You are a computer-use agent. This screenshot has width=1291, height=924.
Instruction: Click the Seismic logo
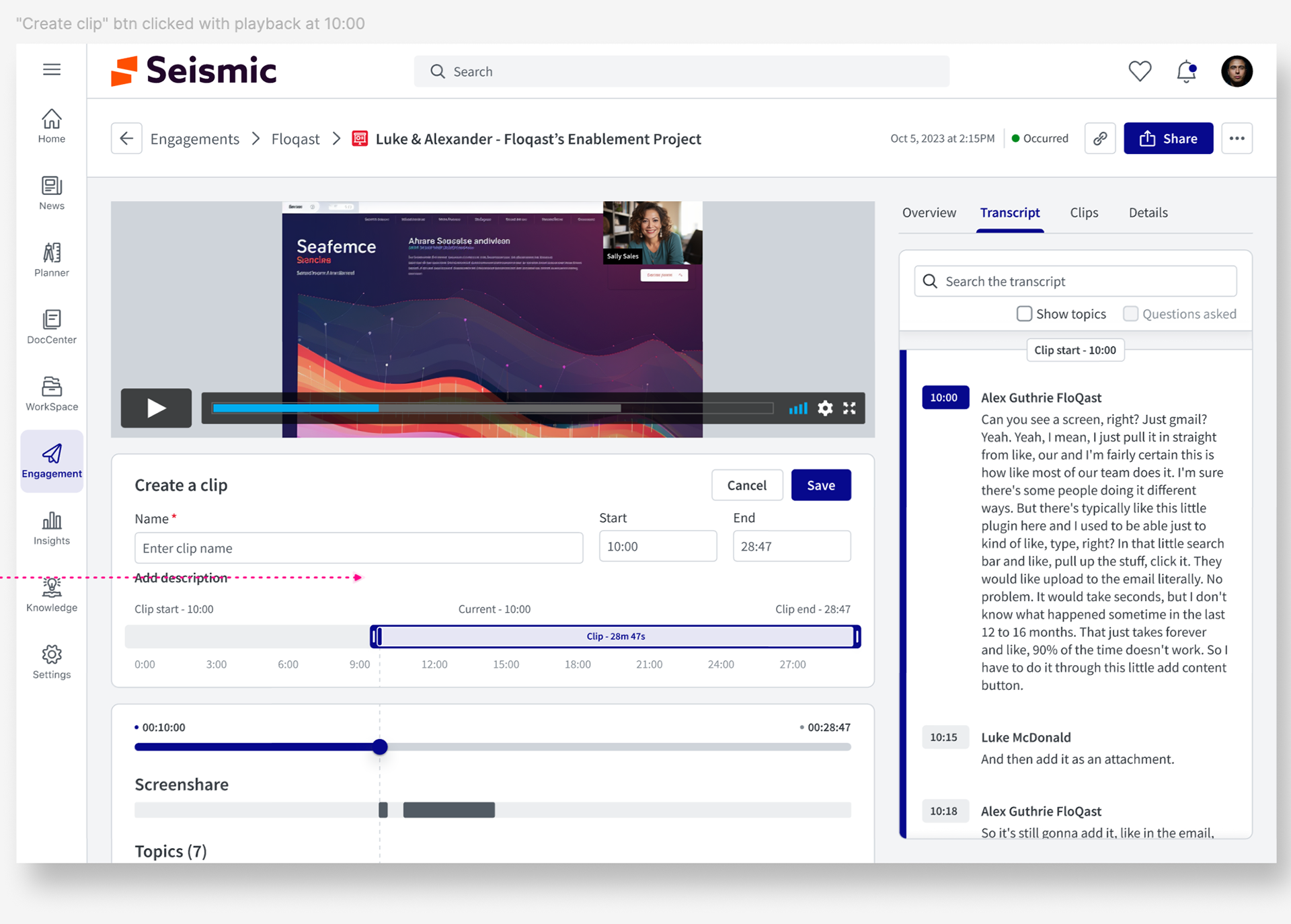click(x=194, y=71)
